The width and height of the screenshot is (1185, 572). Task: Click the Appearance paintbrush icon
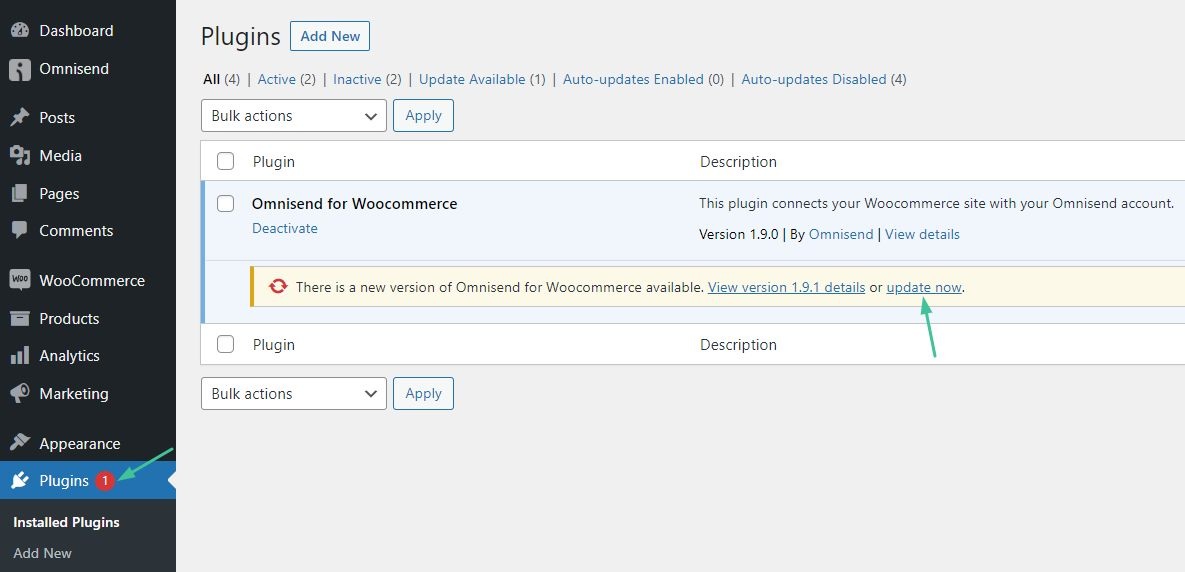click(x=20, y=444)
